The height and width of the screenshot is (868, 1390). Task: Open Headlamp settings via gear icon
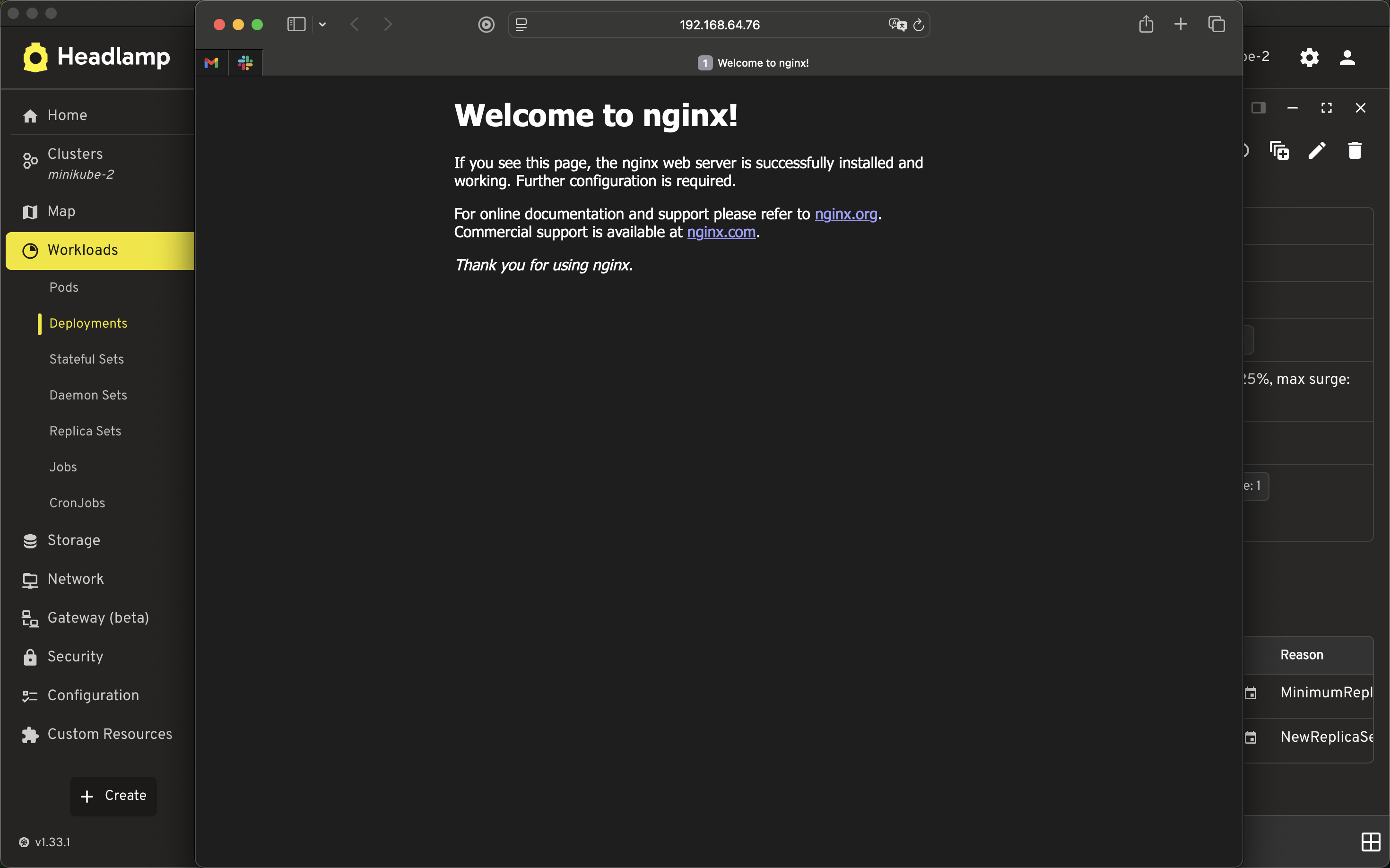click(1309, 57)
